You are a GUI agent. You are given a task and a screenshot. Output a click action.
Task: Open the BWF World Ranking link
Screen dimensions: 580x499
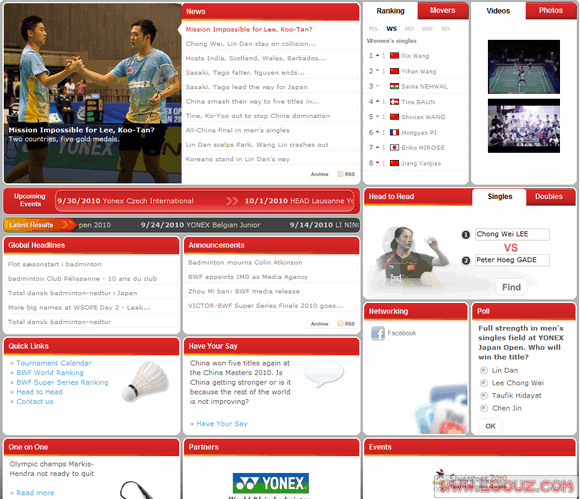50,372
